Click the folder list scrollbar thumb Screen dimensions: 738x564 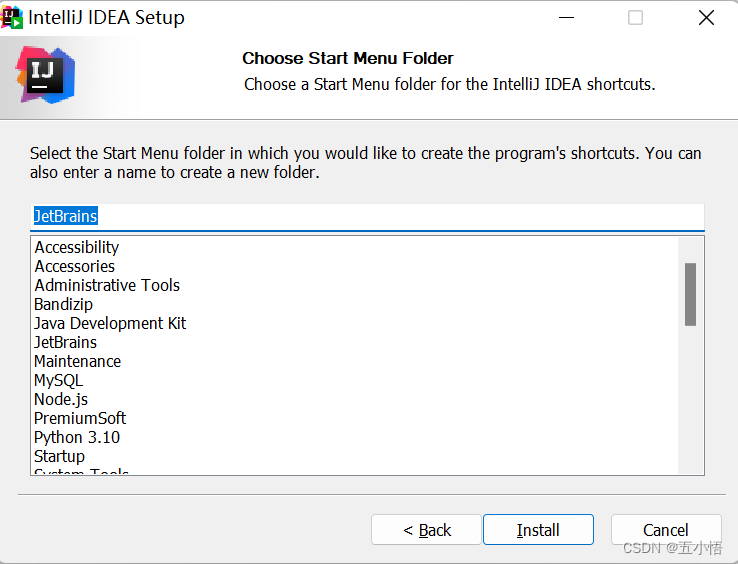[690, 294]
